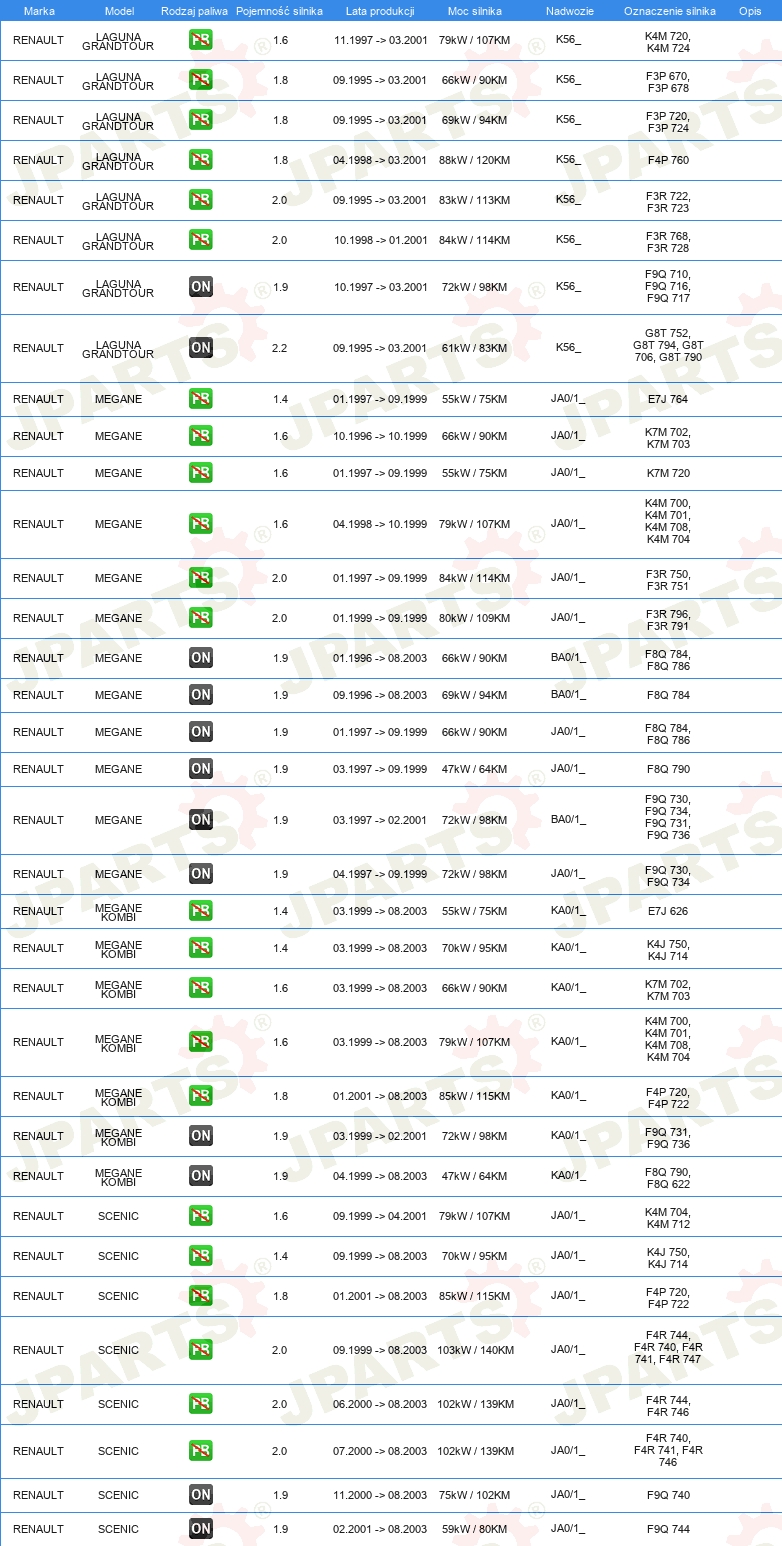Select the 2.2 engine capacity cell
This screenshot has width=782, height=1546.
(280, 348)
